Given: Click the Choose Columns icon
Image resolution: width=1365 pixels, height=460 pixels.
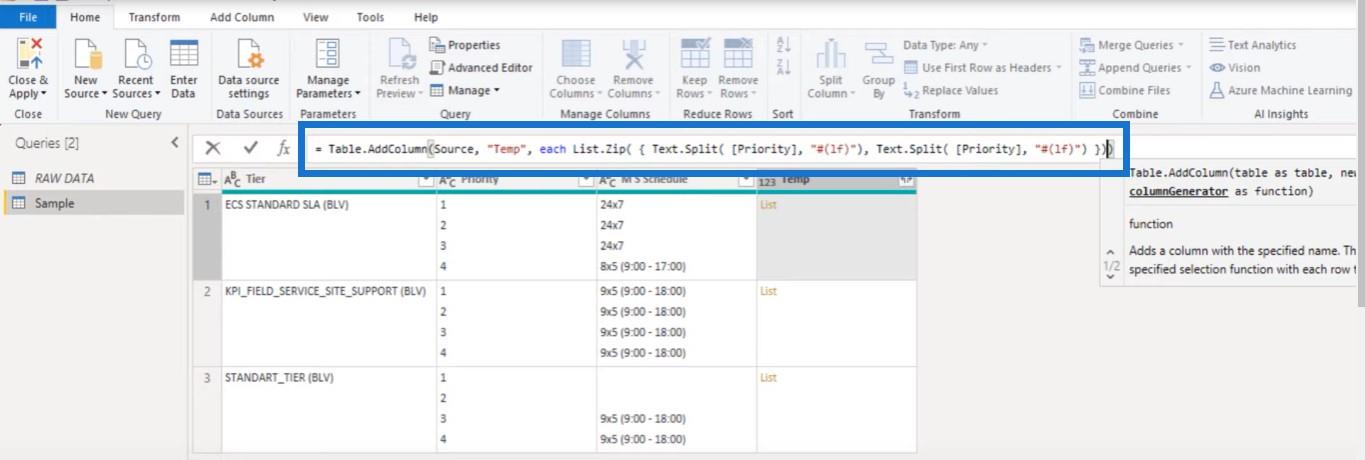Looking at the screenshot, I should 575,54.
